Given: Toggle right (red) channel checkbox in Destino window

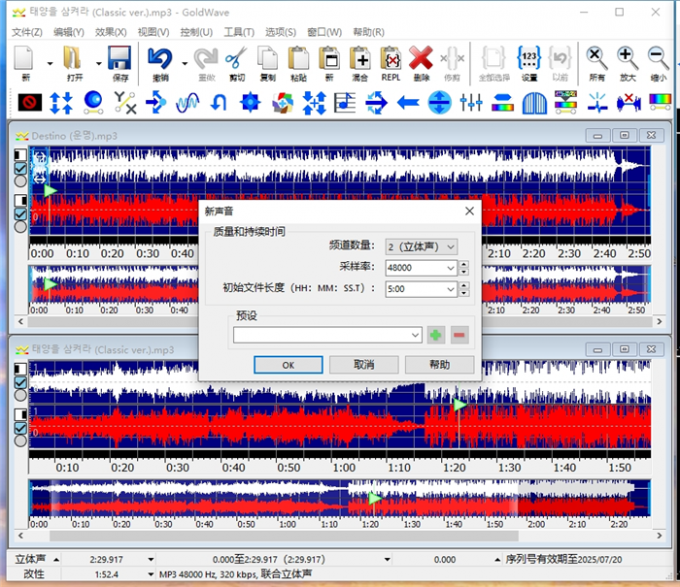Looking at the screenshot, I should [x=20, y=214].
